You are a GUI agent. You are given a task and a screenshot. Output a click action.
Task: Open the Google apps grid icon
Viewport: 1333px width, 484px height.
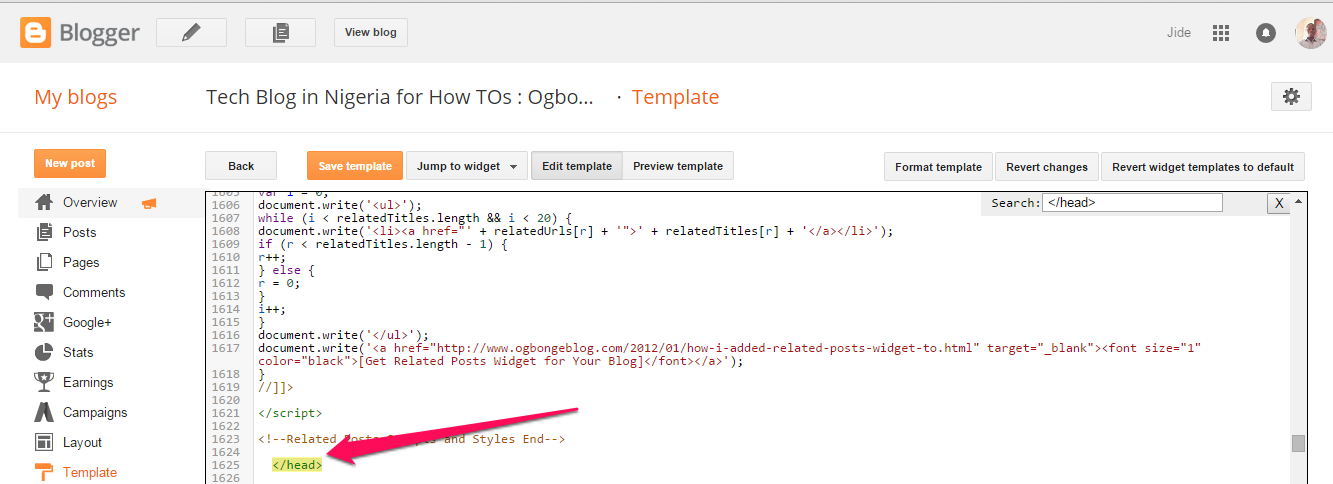tap(1220, 33)
